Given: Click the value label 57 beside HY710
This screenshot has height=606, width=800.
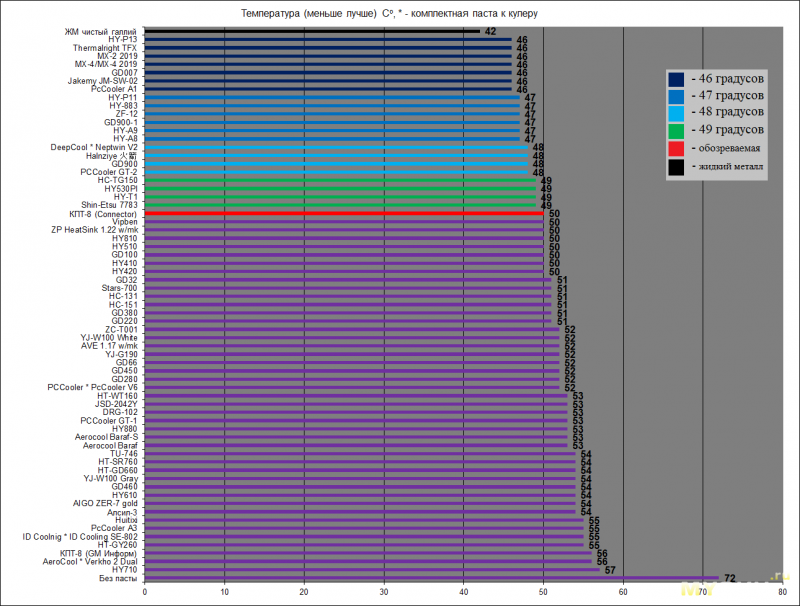Looking at the screenshot, I should tap(610, 570).
